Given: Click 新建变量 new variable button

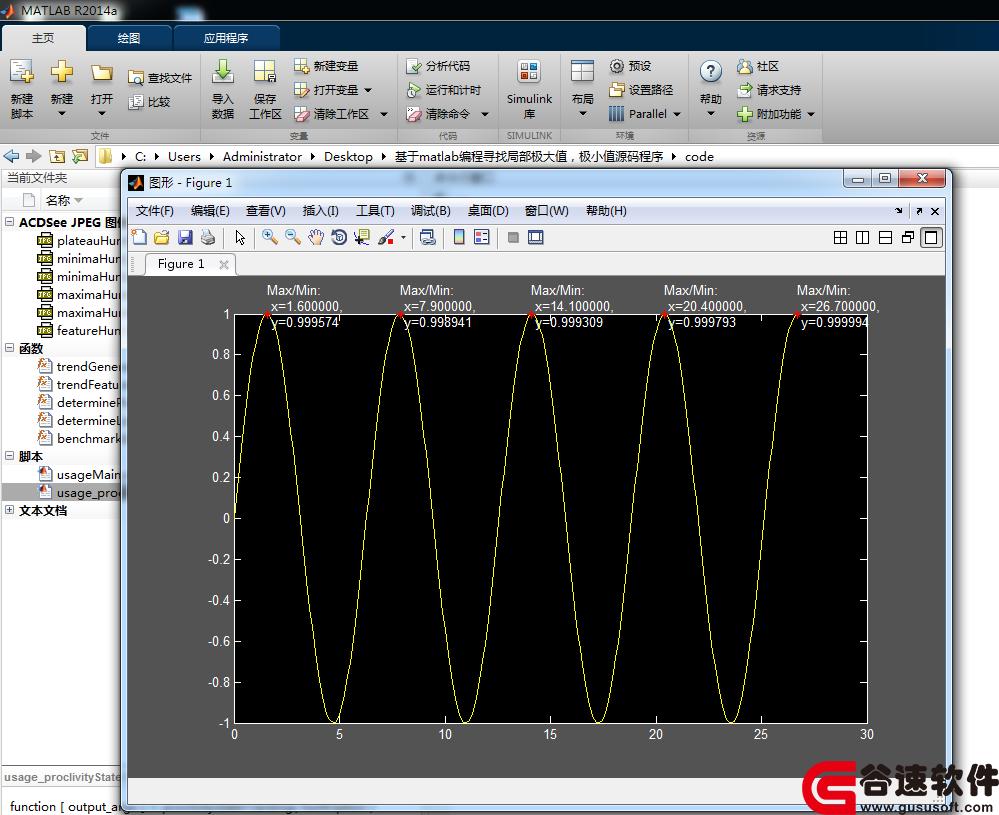Looking at the screenshot, I should pyautogui.click(x=326, y=66).
